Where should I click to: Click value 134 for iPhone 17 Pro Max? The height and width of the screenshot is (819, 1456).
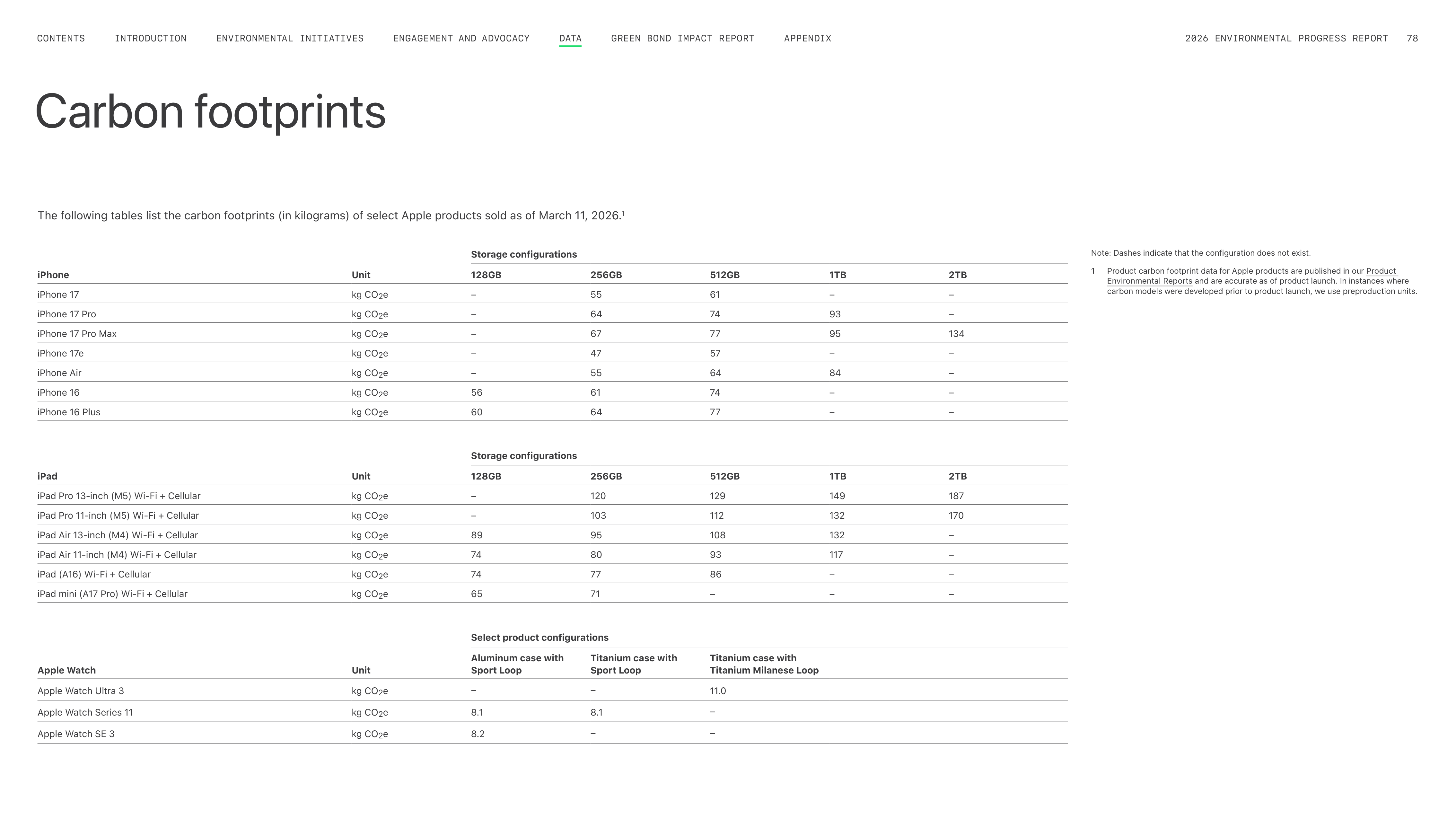pos(956,334)
